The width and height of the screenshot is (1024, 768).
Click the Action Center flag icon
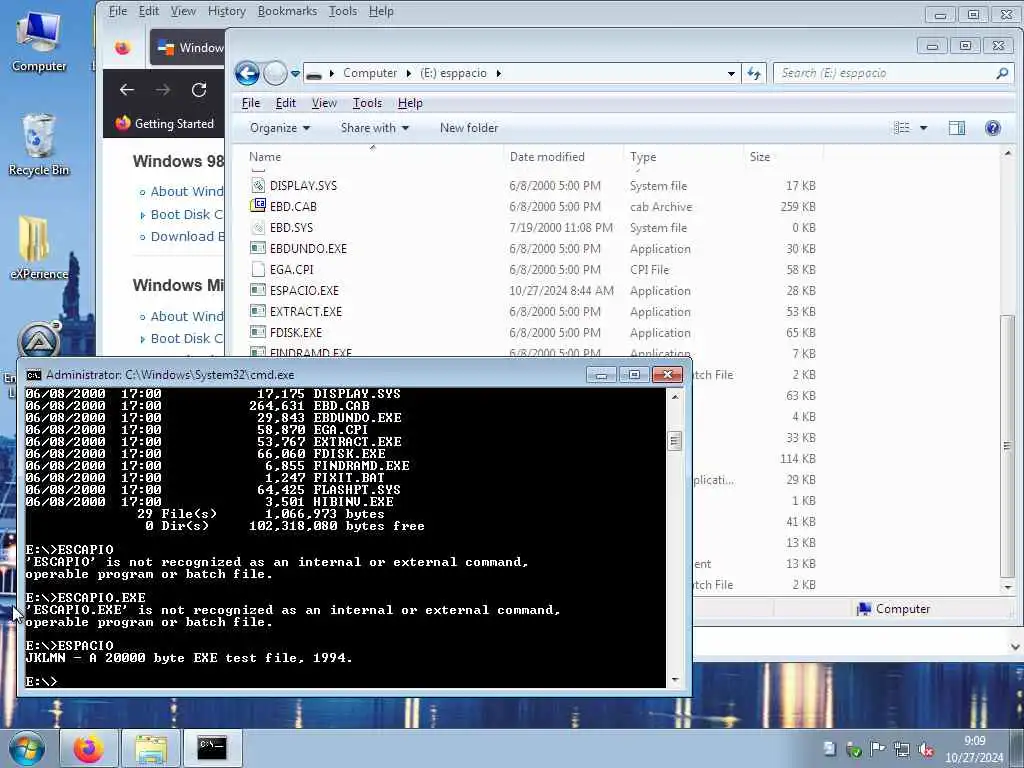[x=877, y=749]
